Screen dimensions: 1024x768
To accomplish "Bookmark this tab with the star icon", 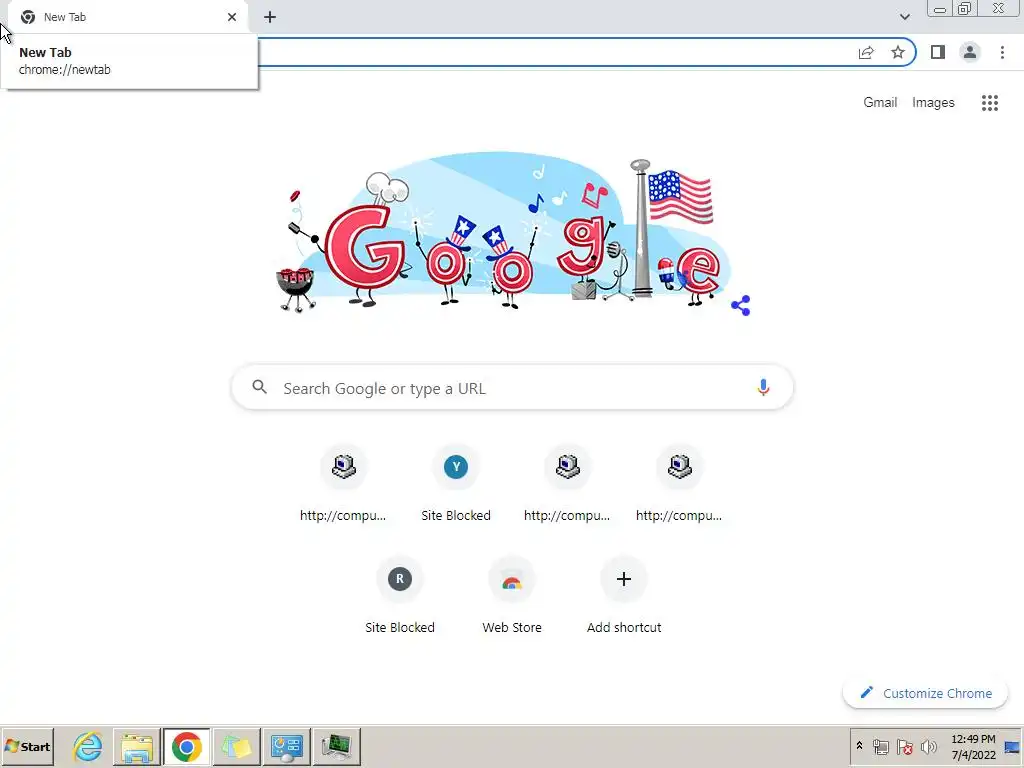I will coord(898,52).
